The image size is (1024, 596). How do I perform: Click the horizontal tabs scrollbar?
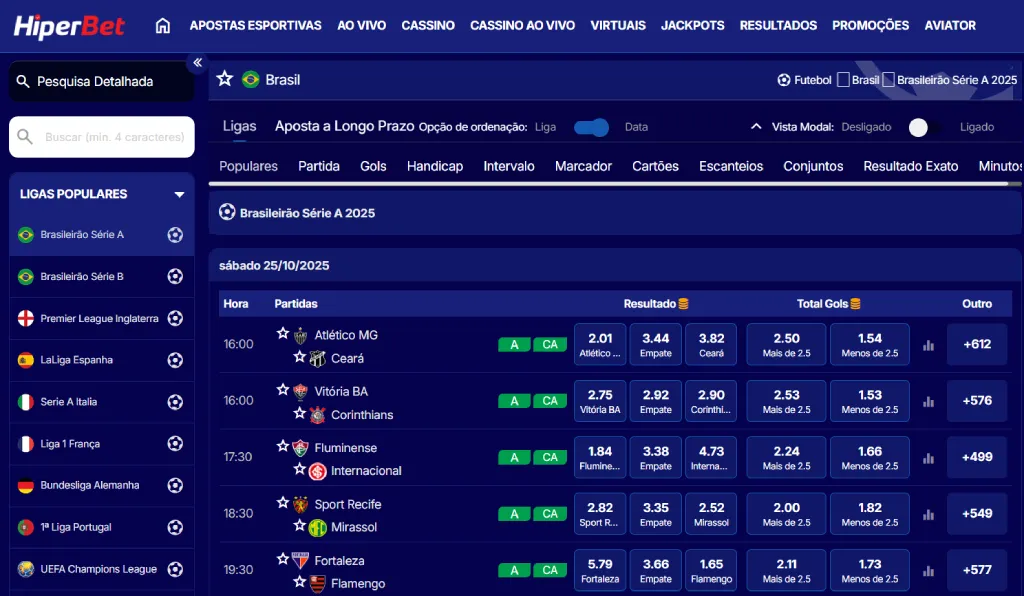[608, 185]
